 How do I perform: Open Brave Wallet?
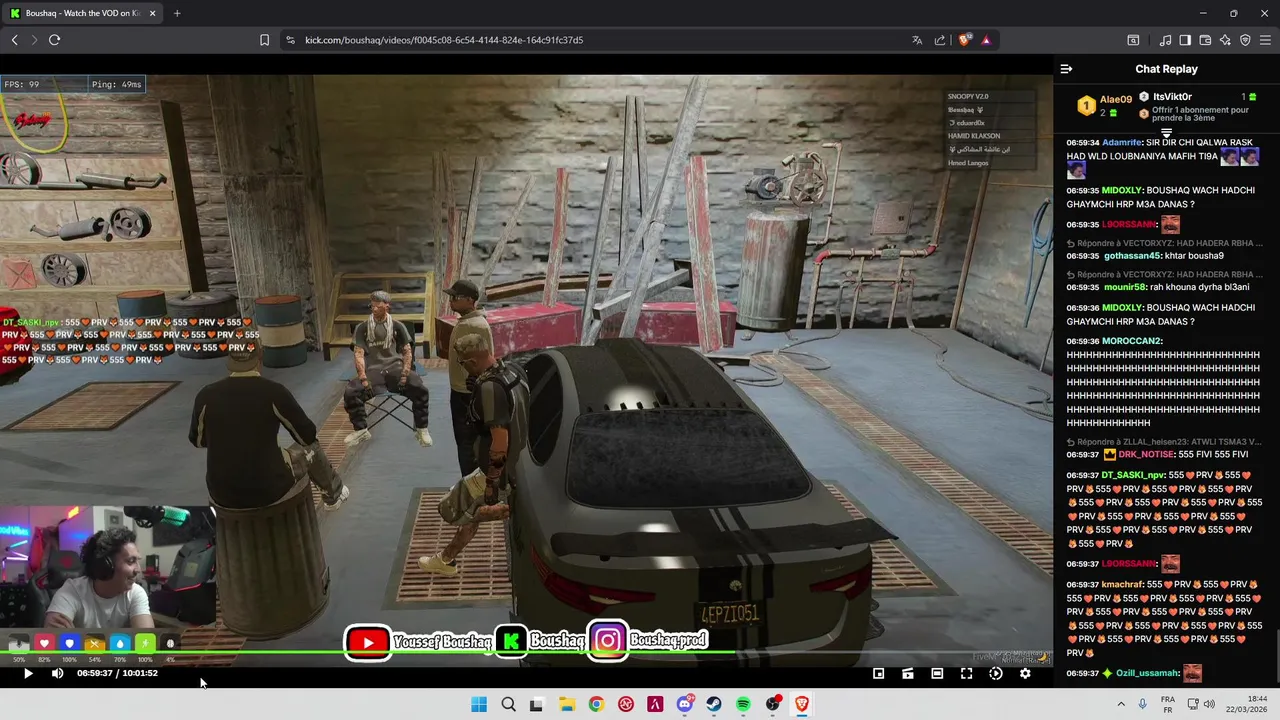coord(1205,40)
